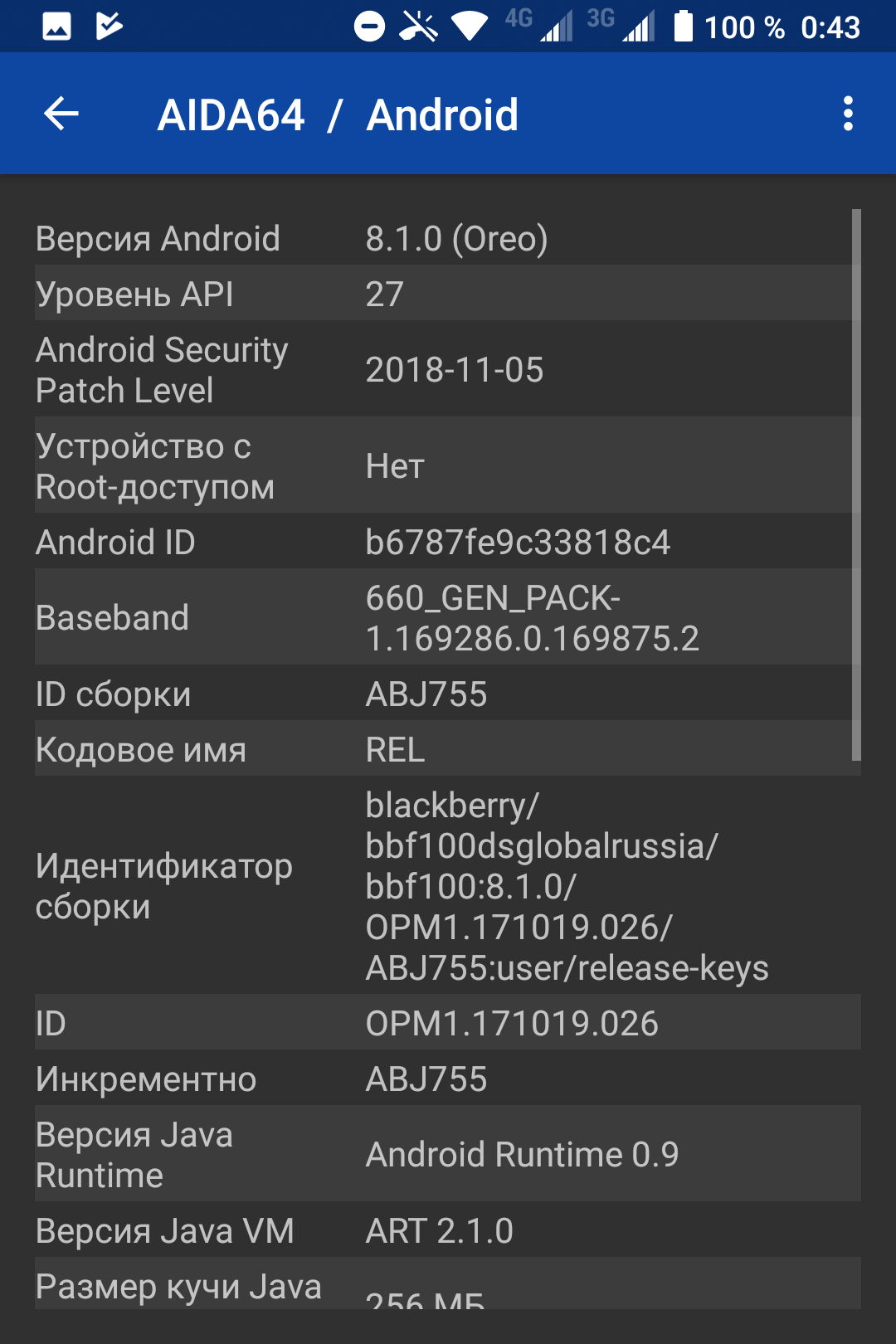Select the Версия Java VM row

(448, 1230)
